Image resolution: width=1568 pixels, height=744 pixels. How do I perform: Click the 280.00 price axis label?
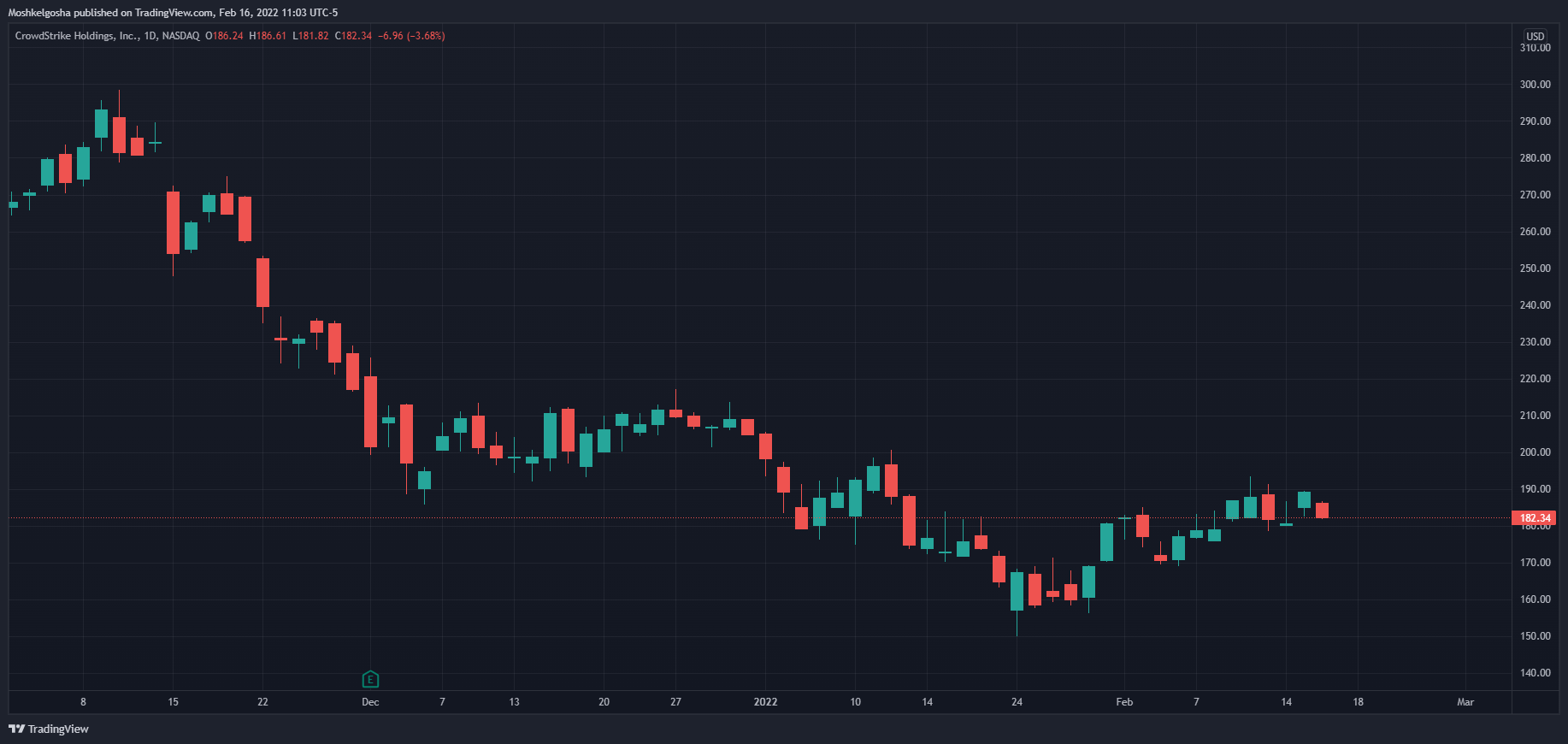point(1535,158)
